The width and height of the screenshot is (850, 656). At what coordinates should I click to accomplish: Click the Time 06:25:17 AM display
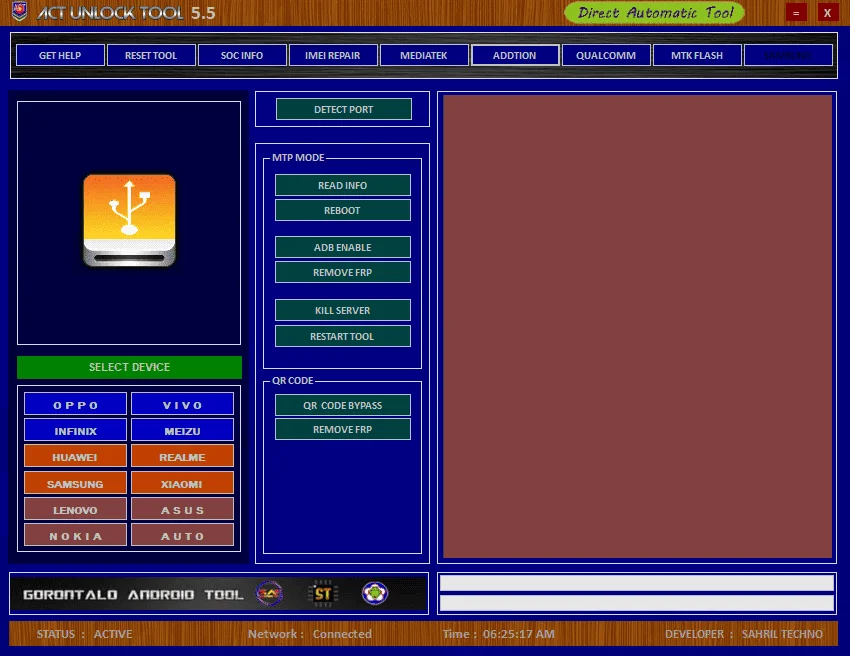pyautogui.click(x=498, y=634)
